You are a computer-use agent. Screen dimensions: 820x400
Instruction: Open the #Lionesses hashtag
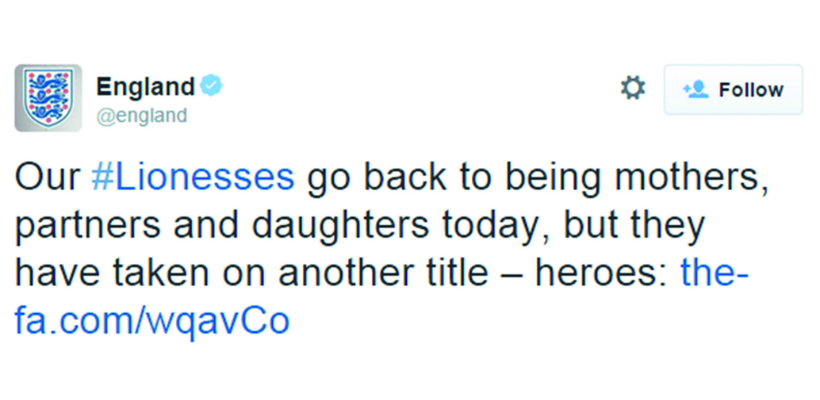(192, 177)
